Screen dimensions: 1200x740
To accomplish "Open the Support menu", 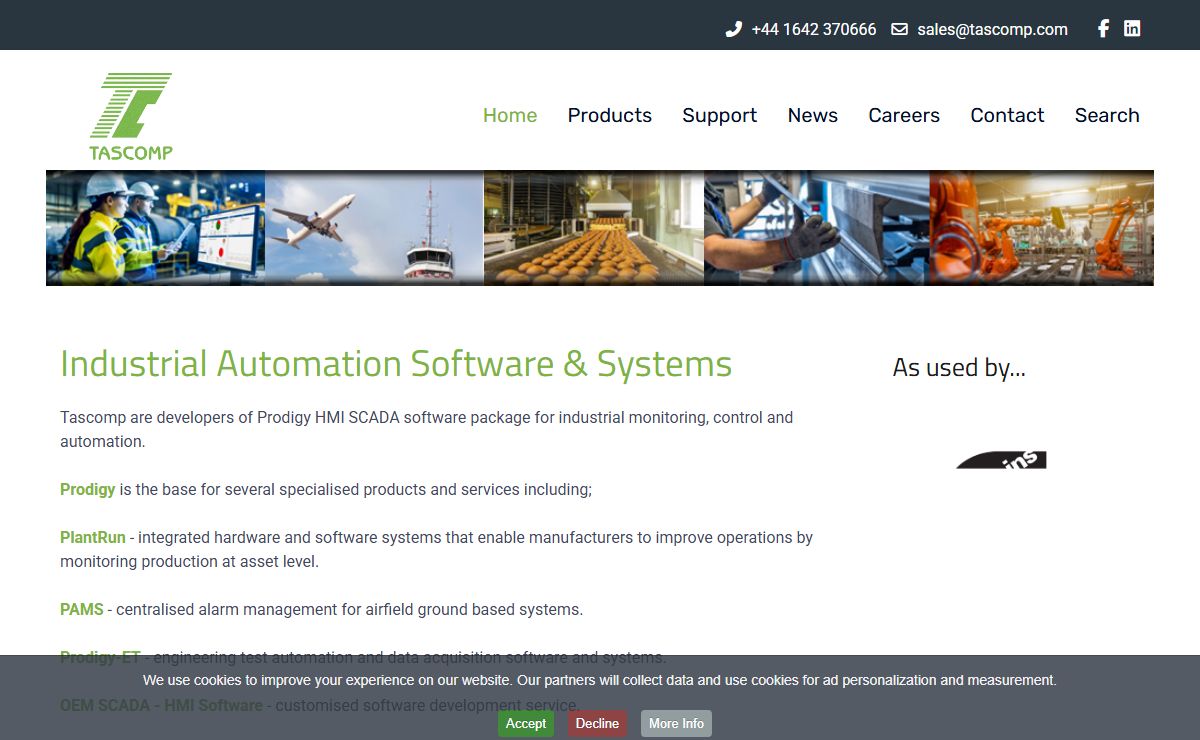I will click(720, 115).
